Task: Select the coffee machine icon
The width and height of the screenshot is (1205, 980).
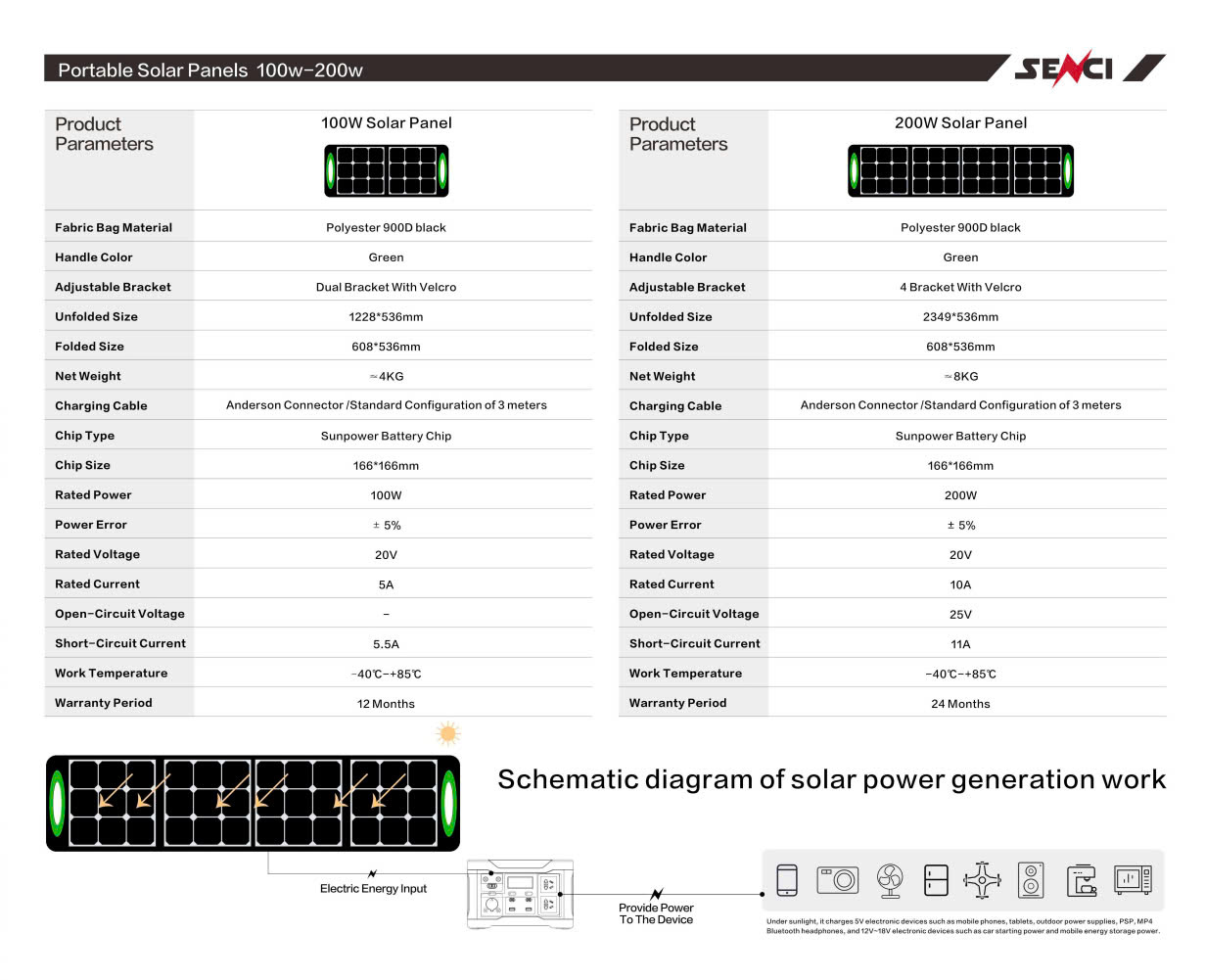Action: [1081, 880]
